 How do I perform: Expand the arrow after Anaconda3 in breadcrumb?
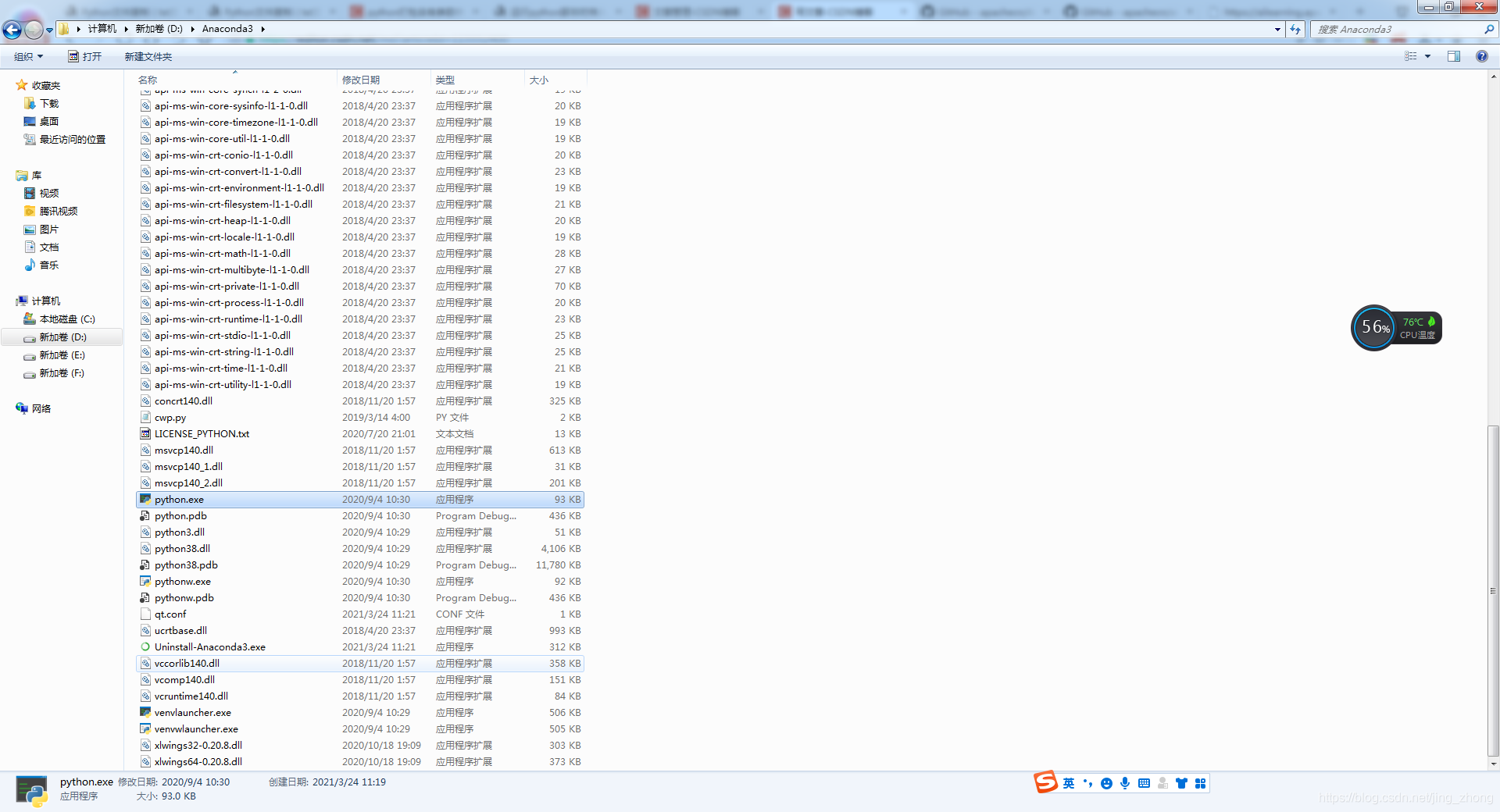pyautogui.click(x=263, y=29)
